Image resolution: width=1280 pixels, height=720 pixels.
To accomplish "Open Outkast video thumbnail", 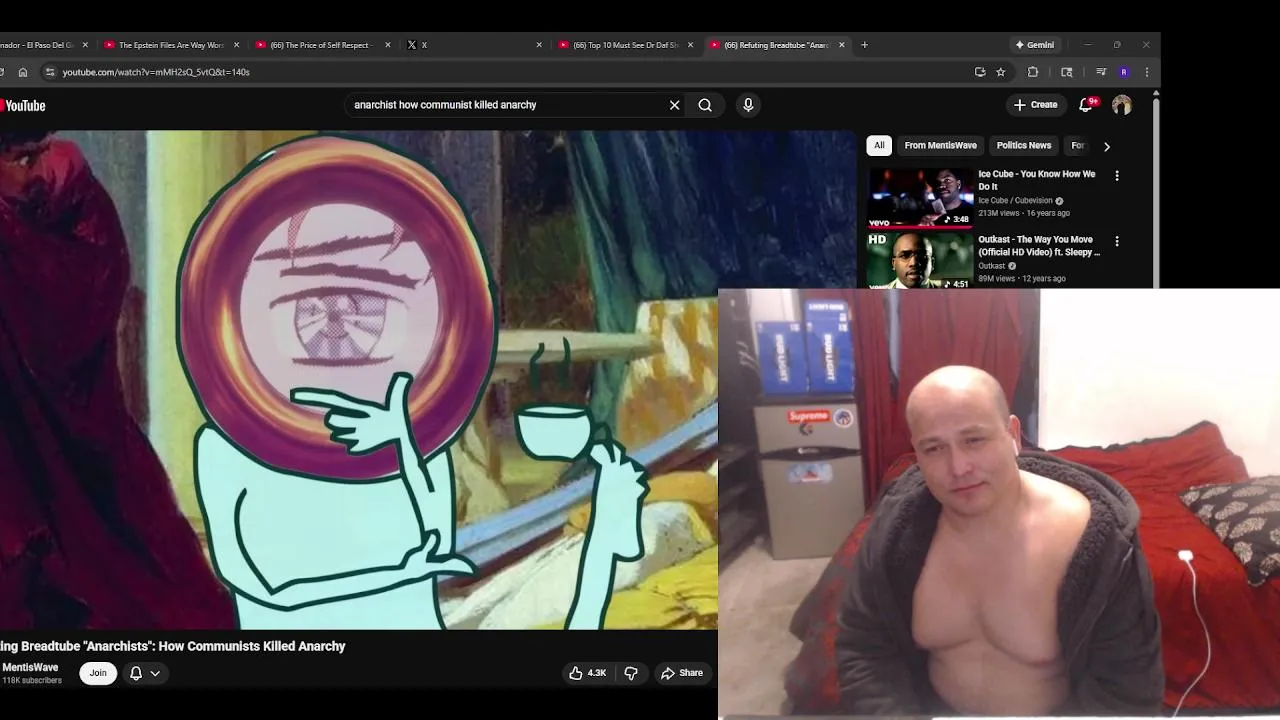I will (919, 260).
